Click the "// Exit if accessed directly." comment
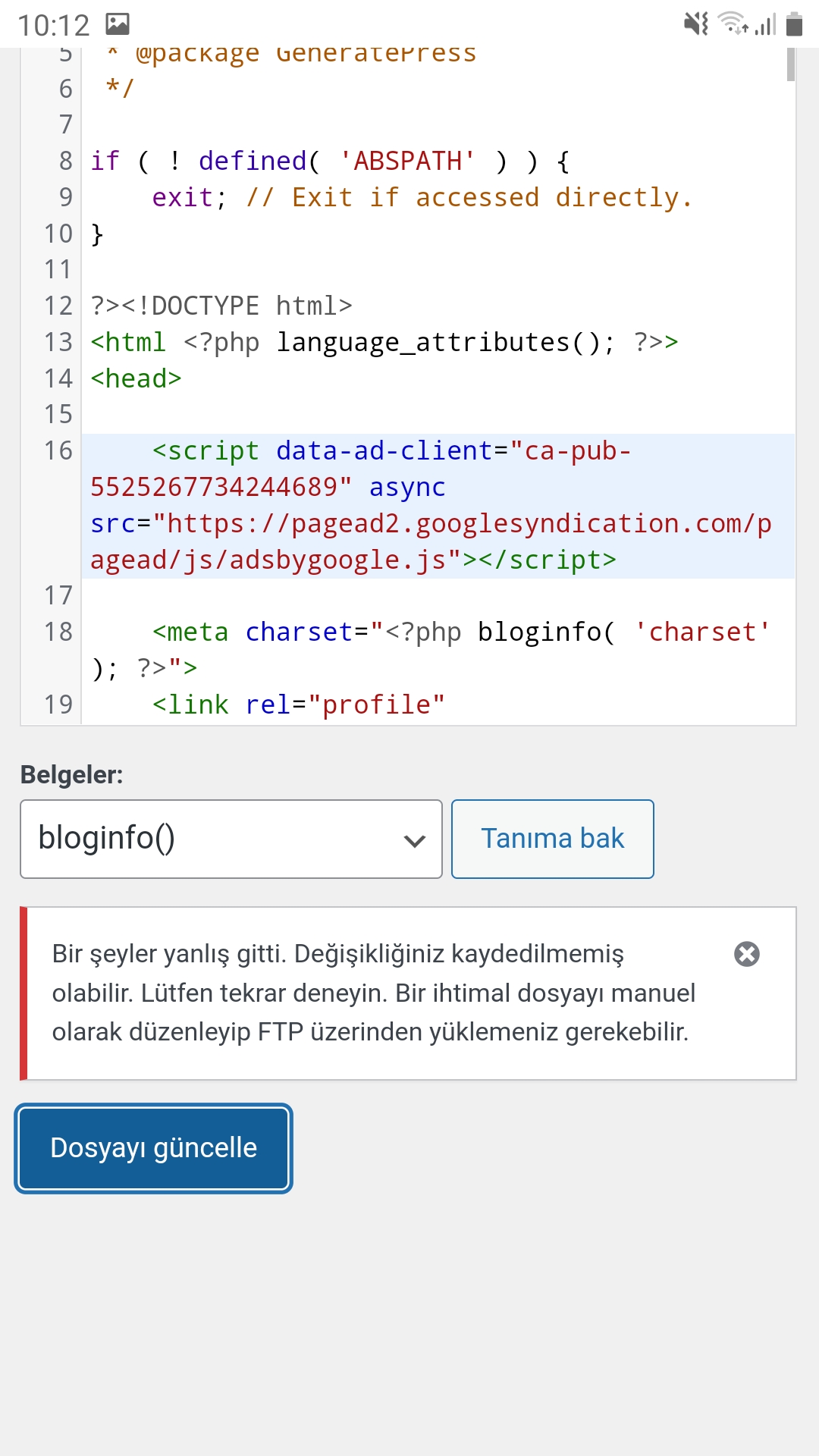Image resolution: width=819 pixels, height=1456 pixels. [469, 197]
